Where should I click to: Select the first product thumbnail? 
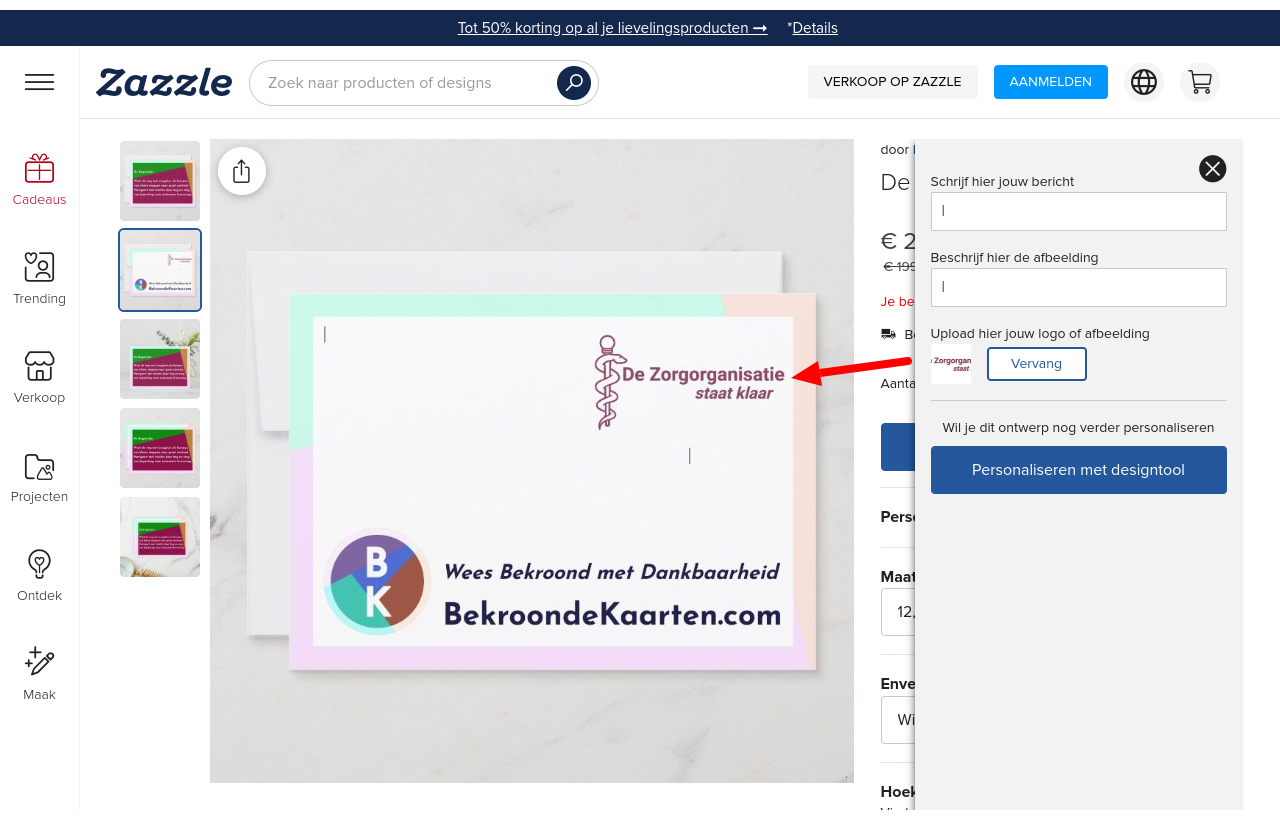160,181
